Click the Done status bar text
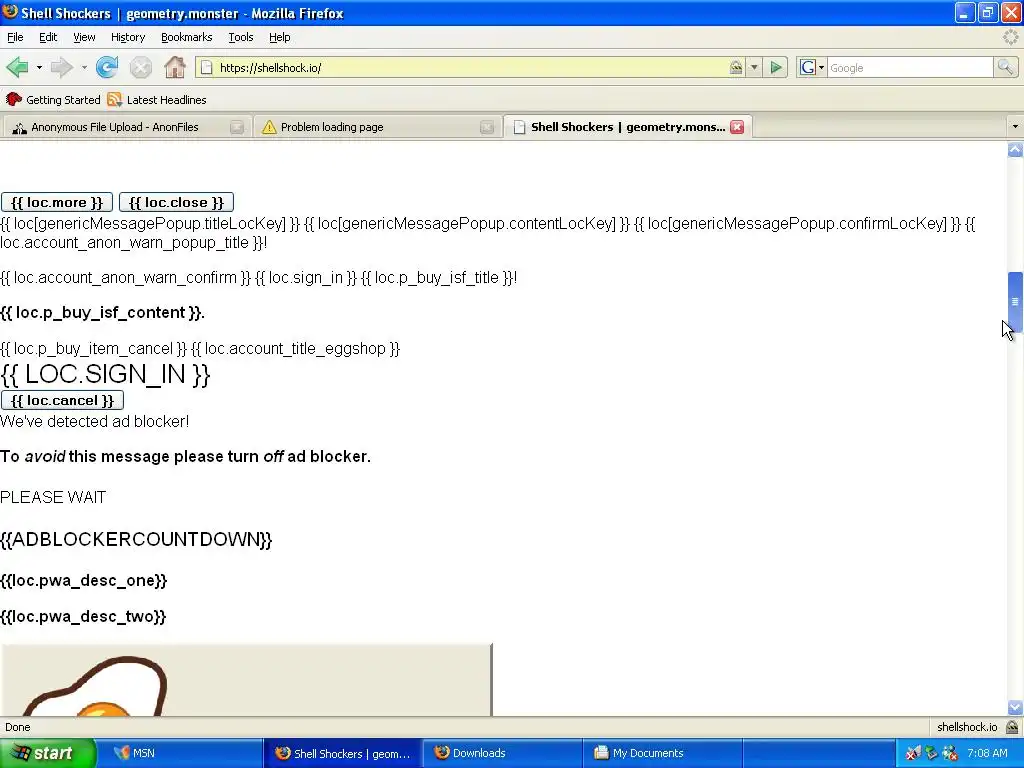Image resolution: width=1024 pixels, height=768 pixels. point(18,727)
